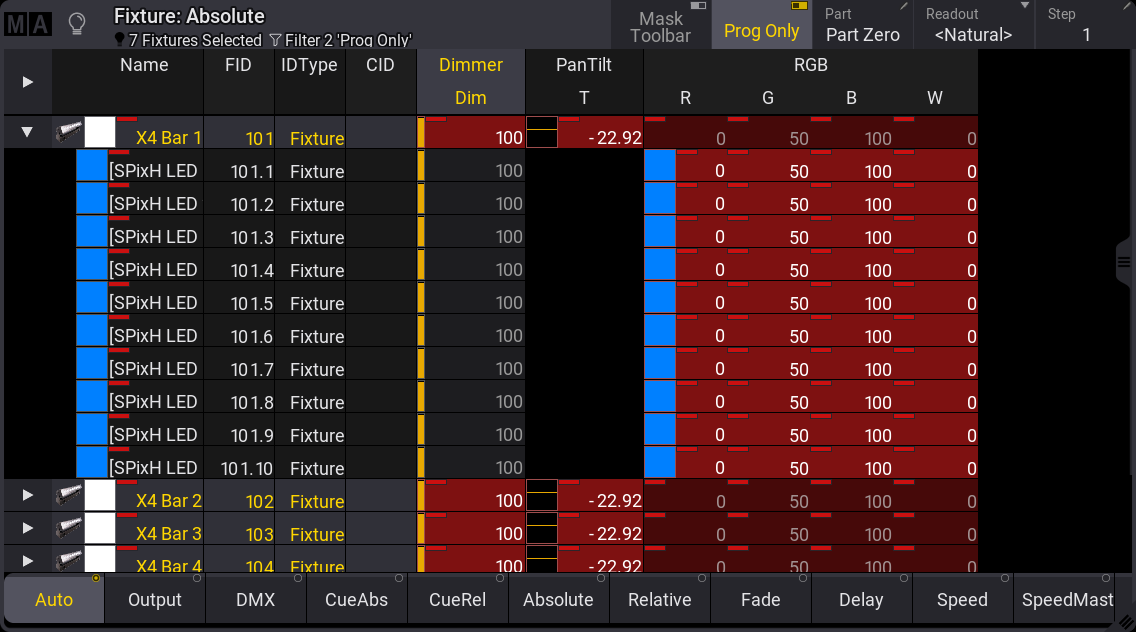
Task: Expand the X4 Bar 2 fixture row
Action: [x=28, y=496]
